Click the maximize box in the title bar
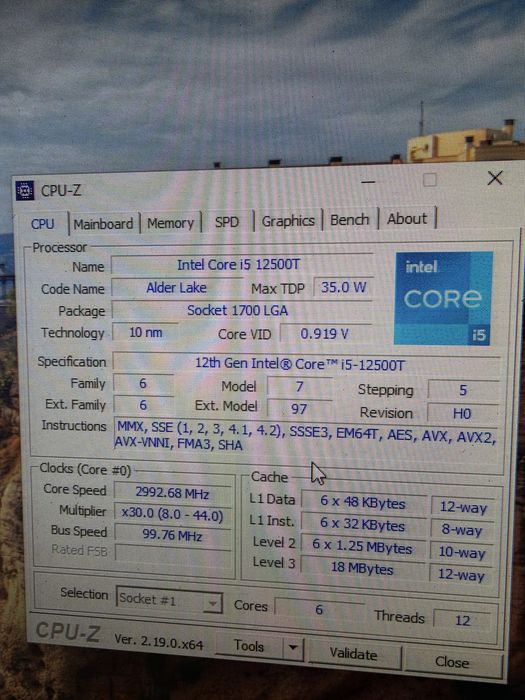The height and width of the screenshot is (700, 525). coord(430,180)
